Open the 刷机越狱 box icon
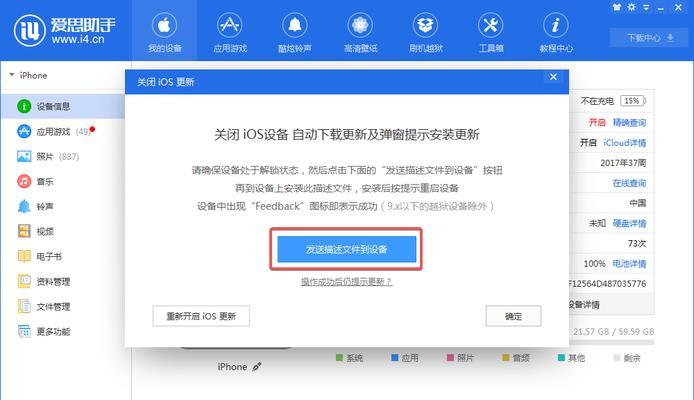Screen dimensions: 694x400 (425, 25)
